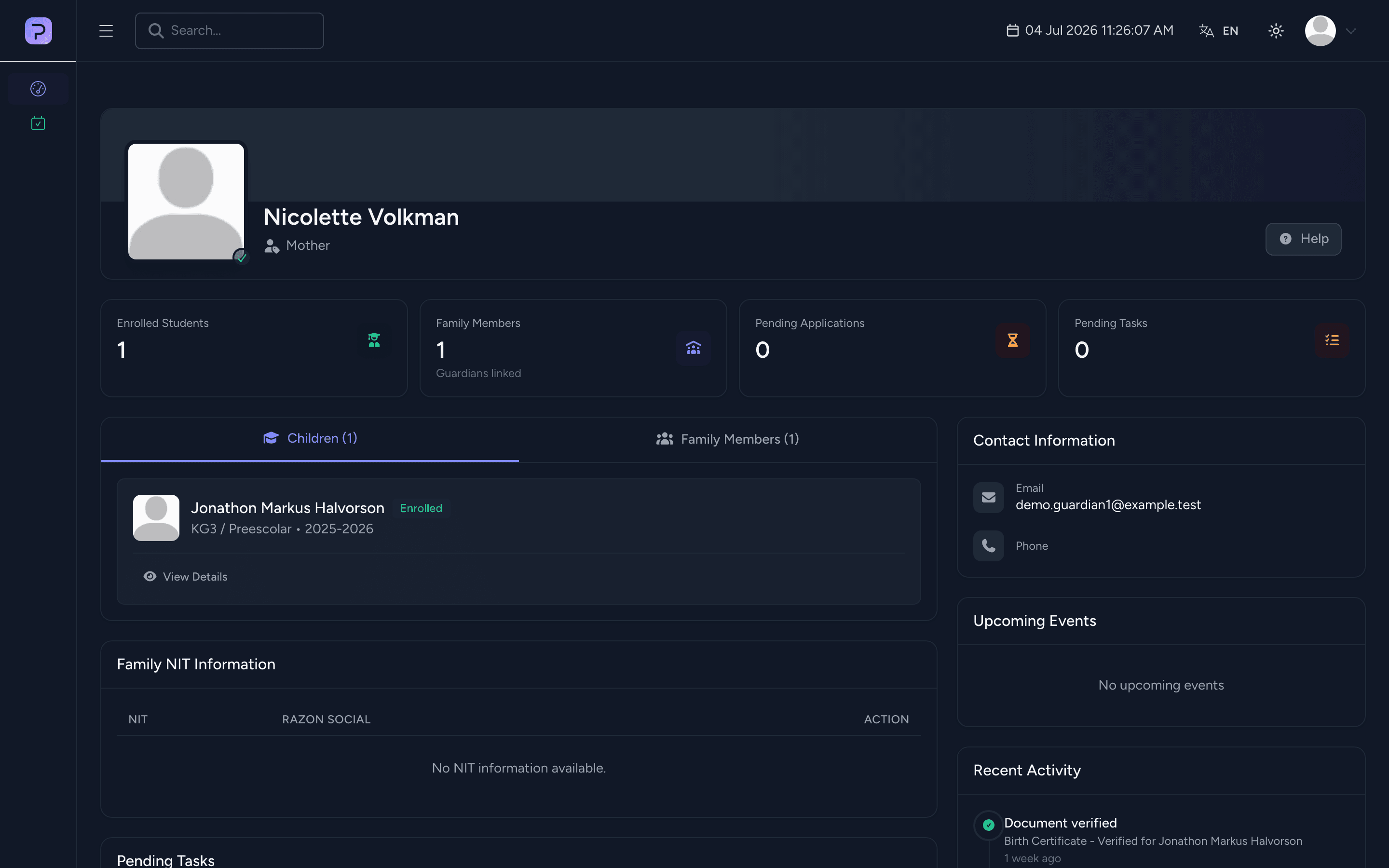
Task: Click the Document verified activity entry
Action: [x=1160, y=841]
